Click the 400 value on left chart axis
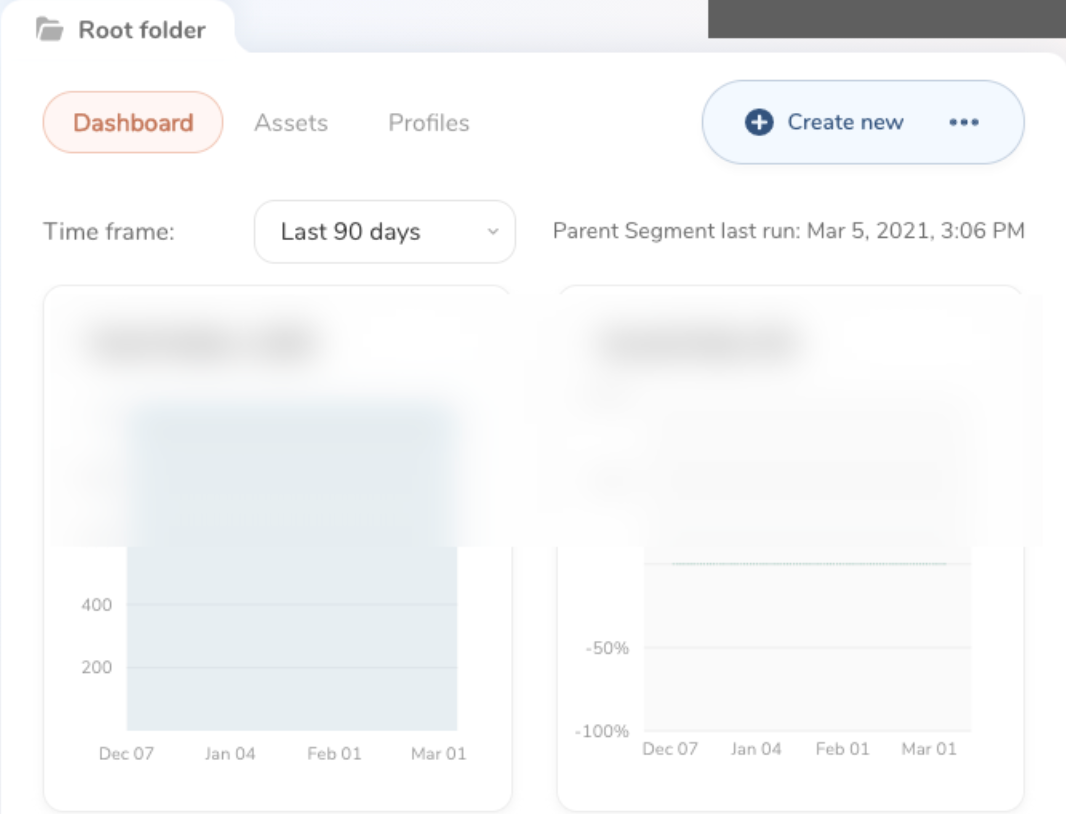Viewport: 1066px width, 814px height. click(97, 605)
